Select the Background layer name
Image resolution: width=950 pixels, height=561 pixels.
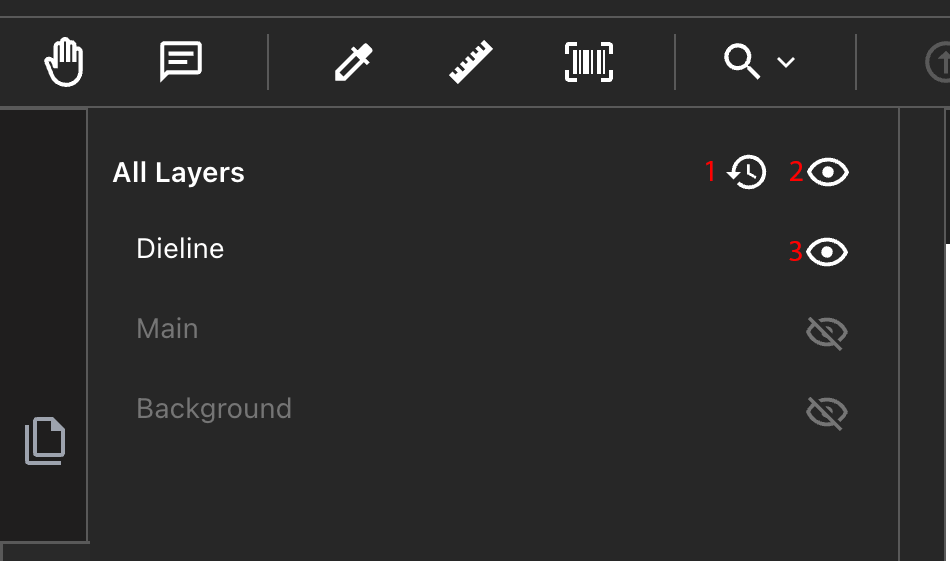[214, 409]
